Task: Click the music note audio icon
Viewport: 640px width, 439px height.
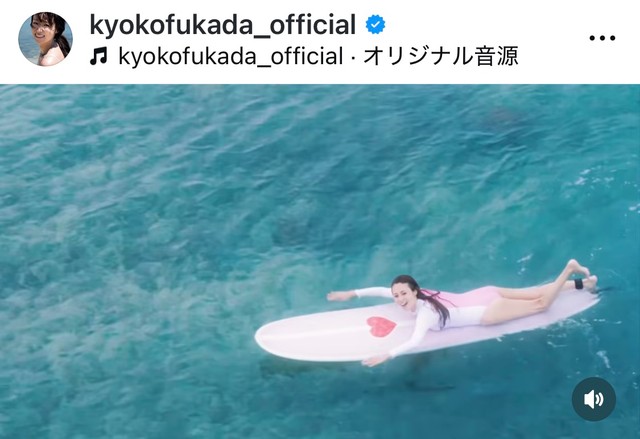Action: [98, 56]
